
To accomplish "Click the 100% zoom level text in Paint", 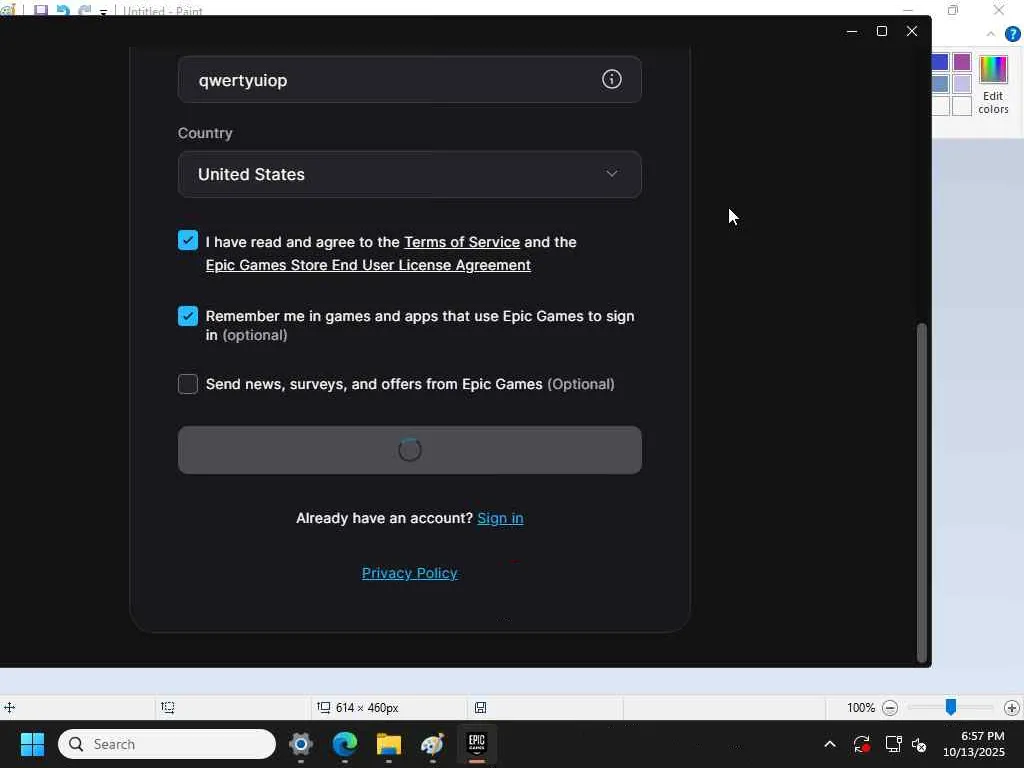I will (861, 708).
